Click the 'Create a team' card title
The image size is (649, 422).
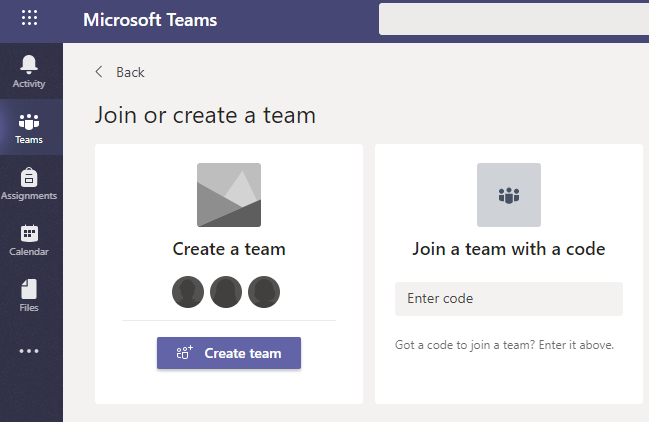tap(229, 249)
